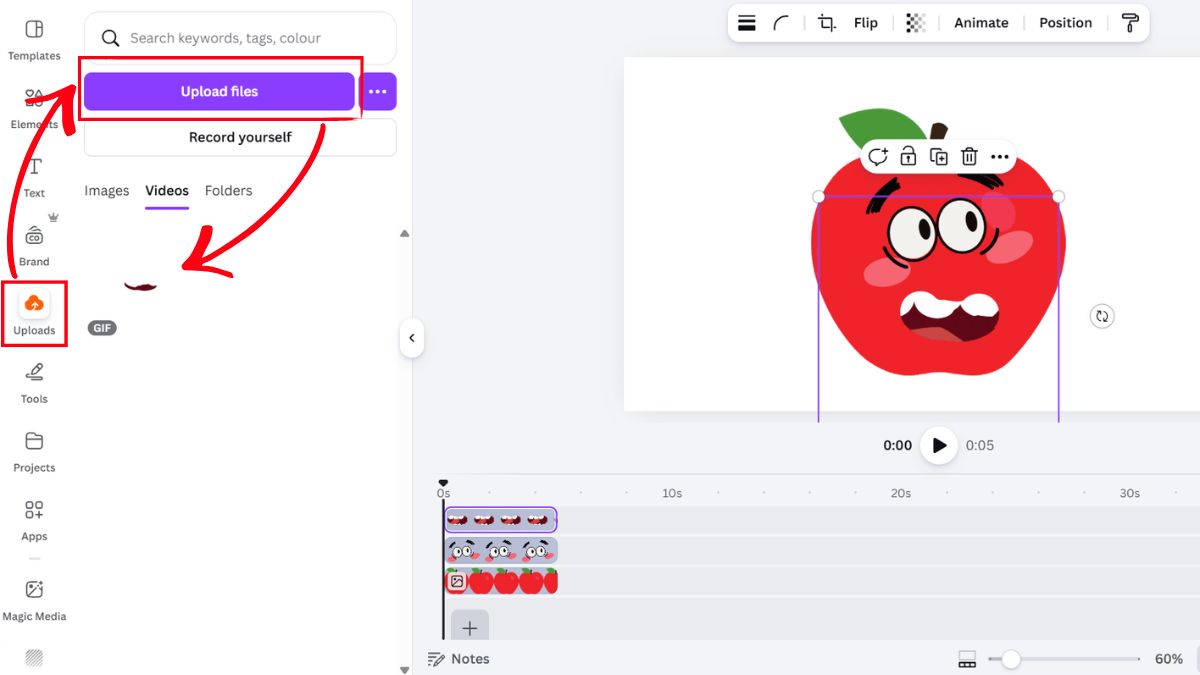The width and height of the screenshot is (1200, 675).
Task: Delete the selected element with trash icon
Action: (x=969, y=157)
